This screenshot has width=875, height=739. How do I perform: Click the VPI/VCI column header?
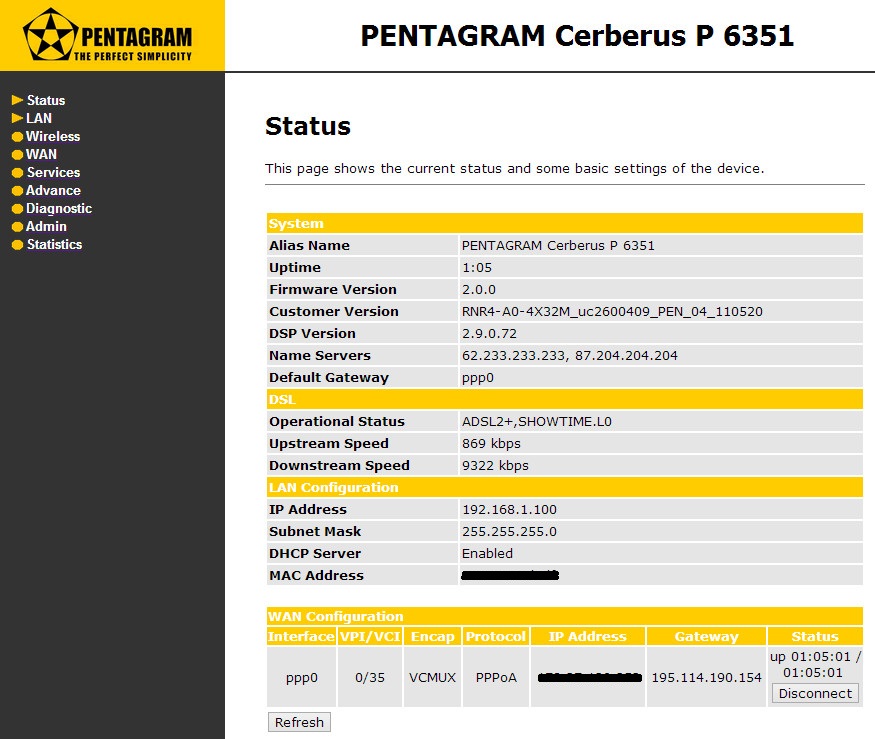370,636
